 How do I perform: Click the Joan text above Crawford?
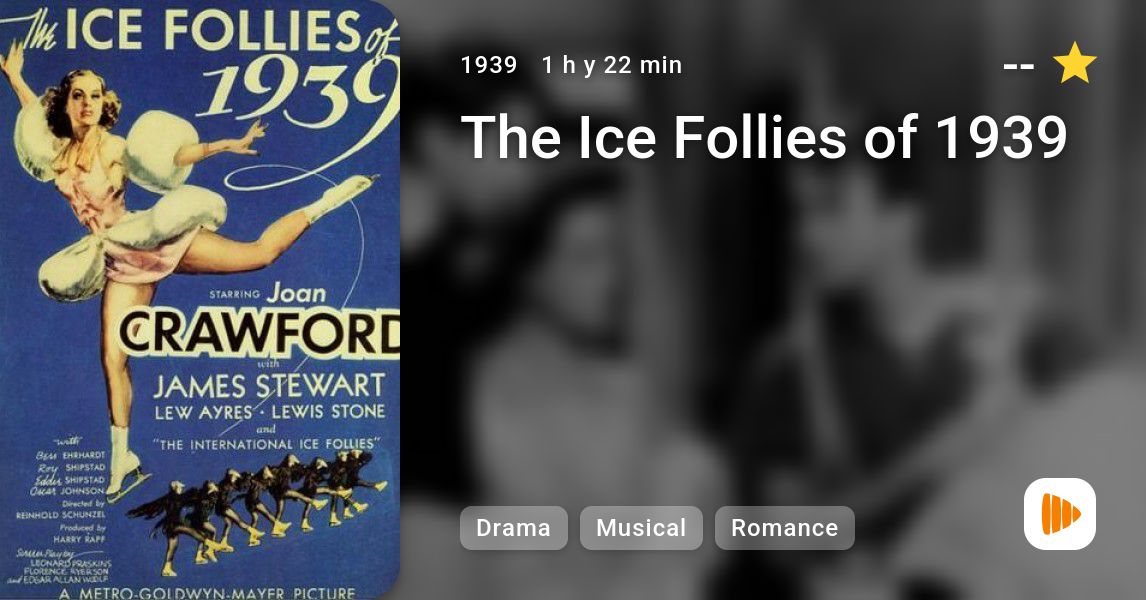click(296, 294)
